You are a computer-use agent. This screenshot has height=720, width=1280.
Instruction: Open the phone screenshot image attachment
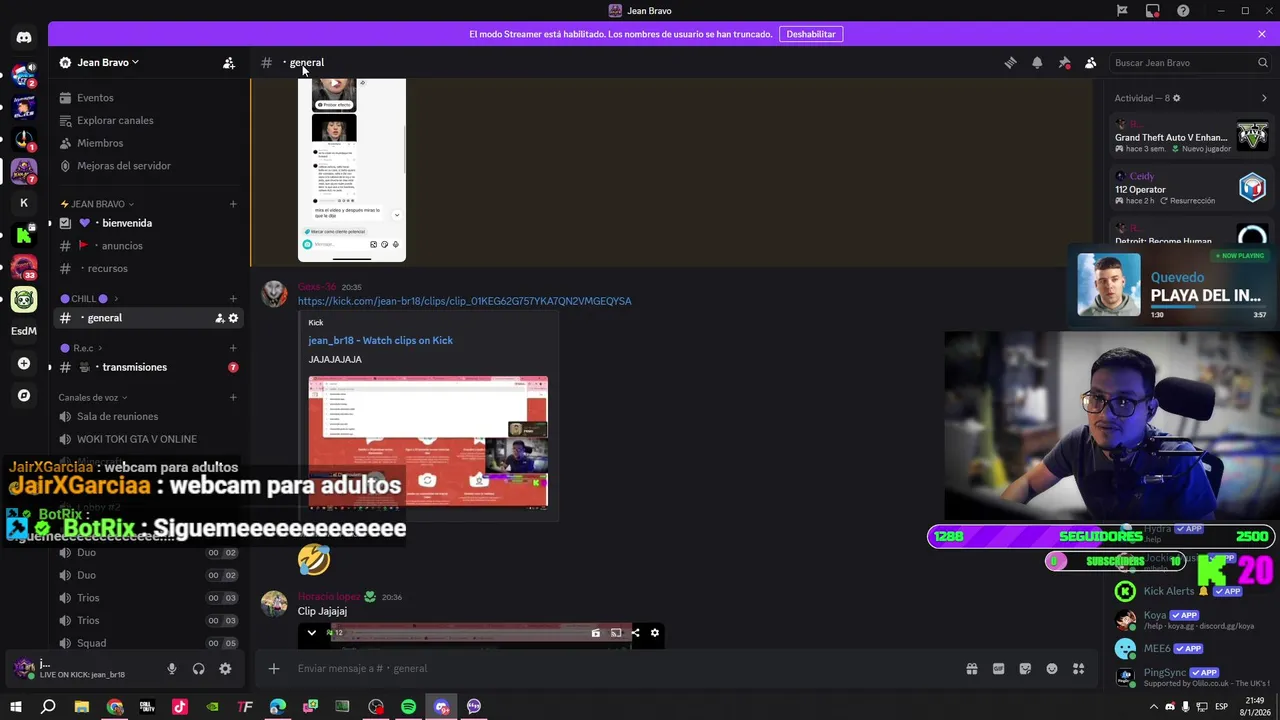(x=352, y=170)
